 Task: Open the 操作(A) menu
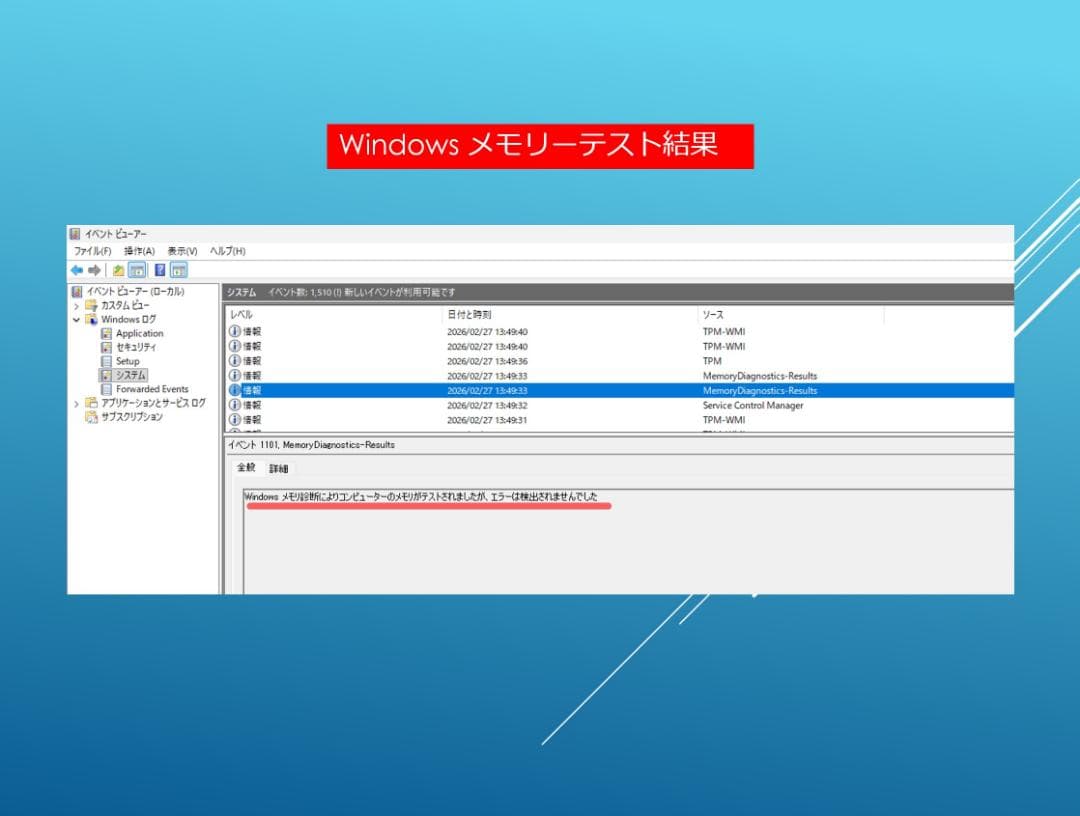pos(139,251)
